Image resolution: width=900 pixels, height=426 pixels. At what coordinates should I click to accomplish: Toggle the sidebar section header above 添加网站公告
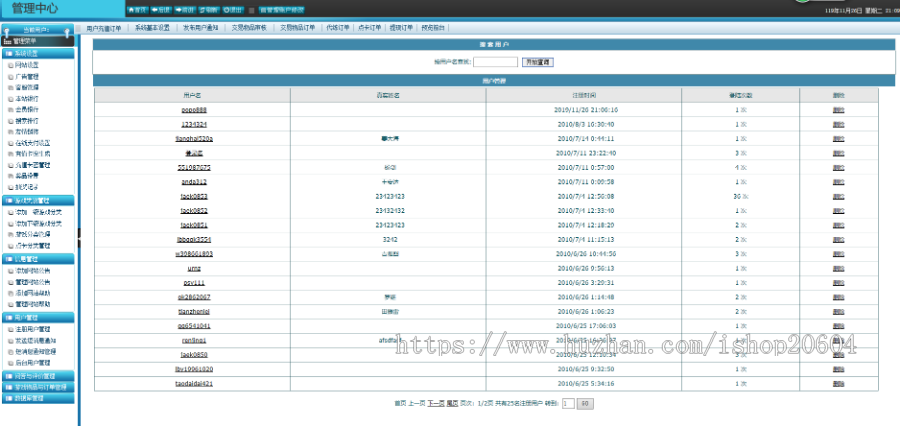(38, 259)
